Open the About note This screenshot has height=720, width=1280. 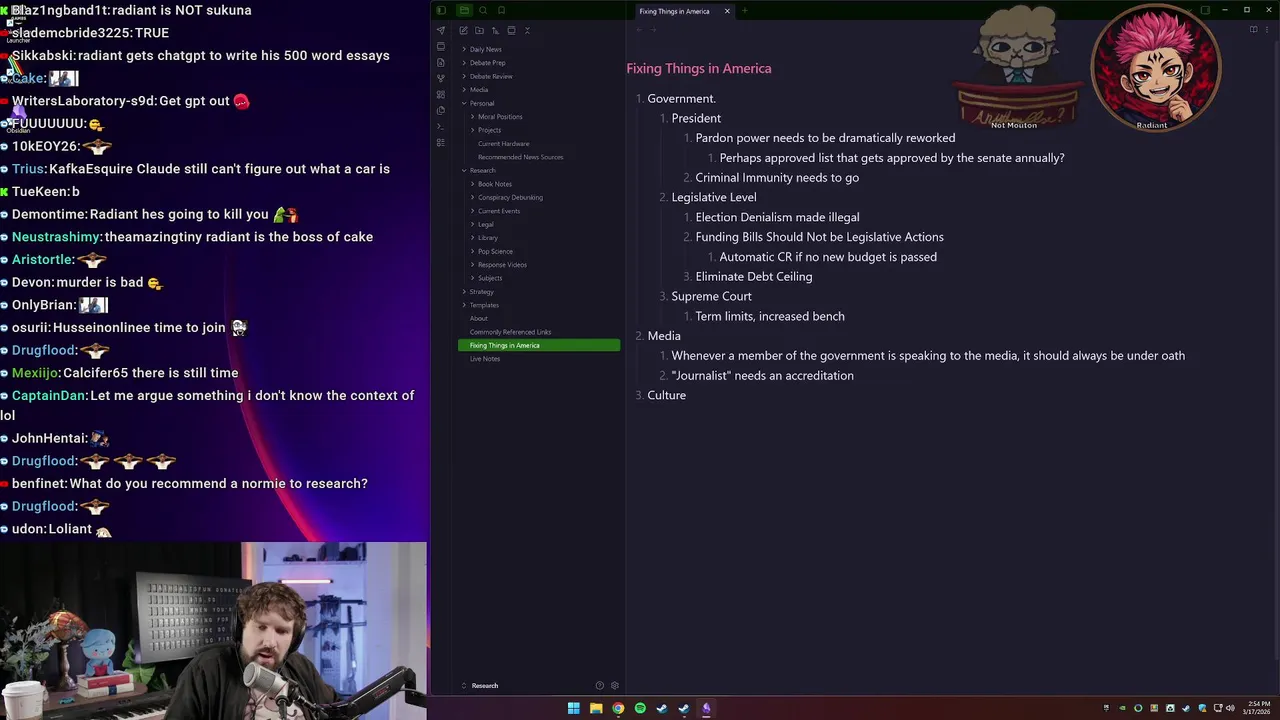click(x=479, y=318)
